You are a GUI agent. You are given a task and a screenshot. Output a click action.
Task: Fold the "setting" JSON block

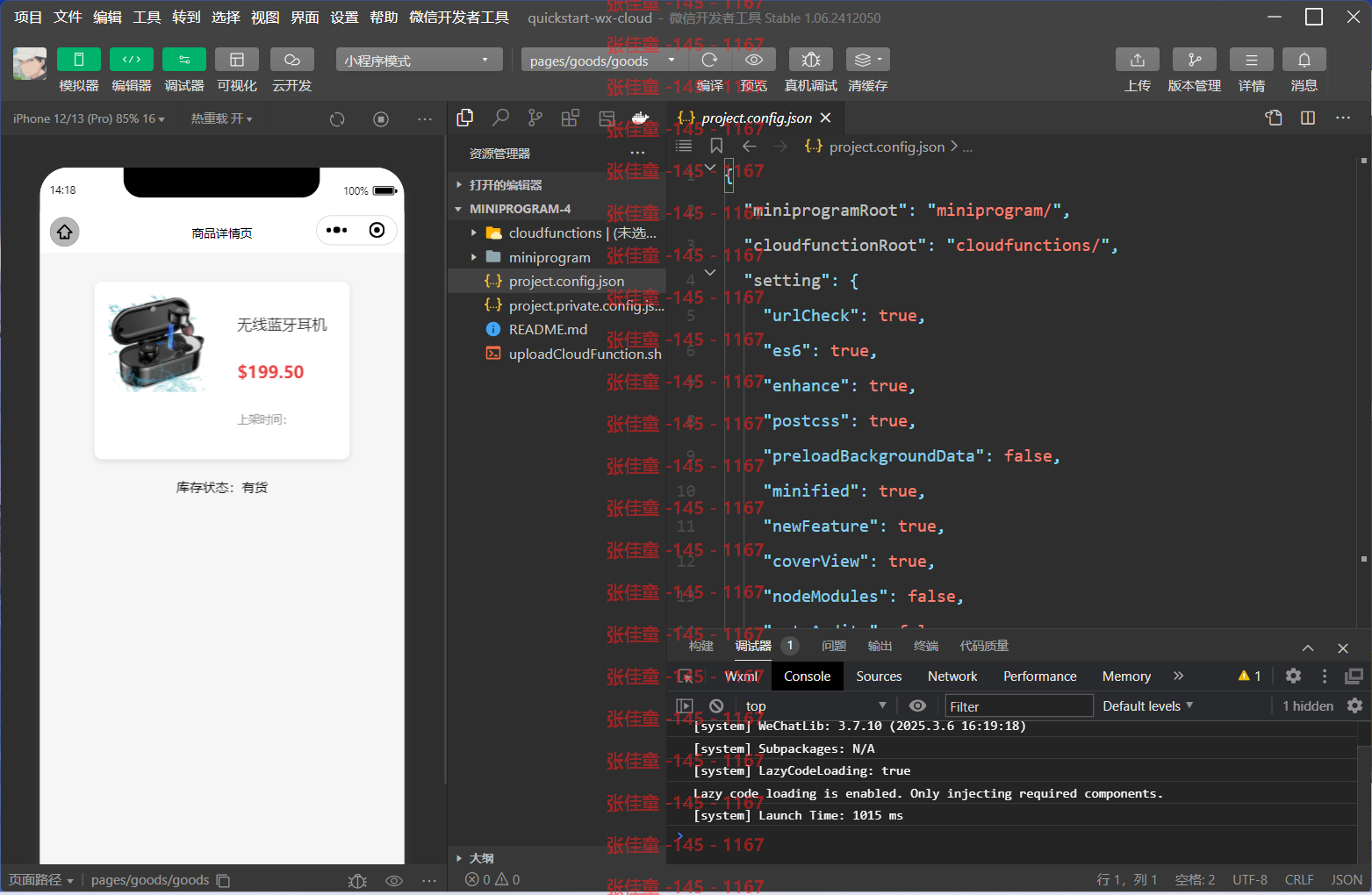coord(710,273)
